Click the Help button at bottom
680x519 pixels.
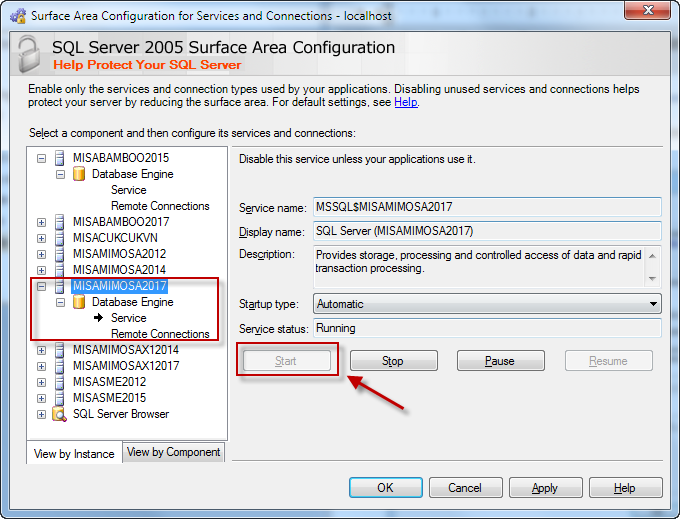[625, 488]
